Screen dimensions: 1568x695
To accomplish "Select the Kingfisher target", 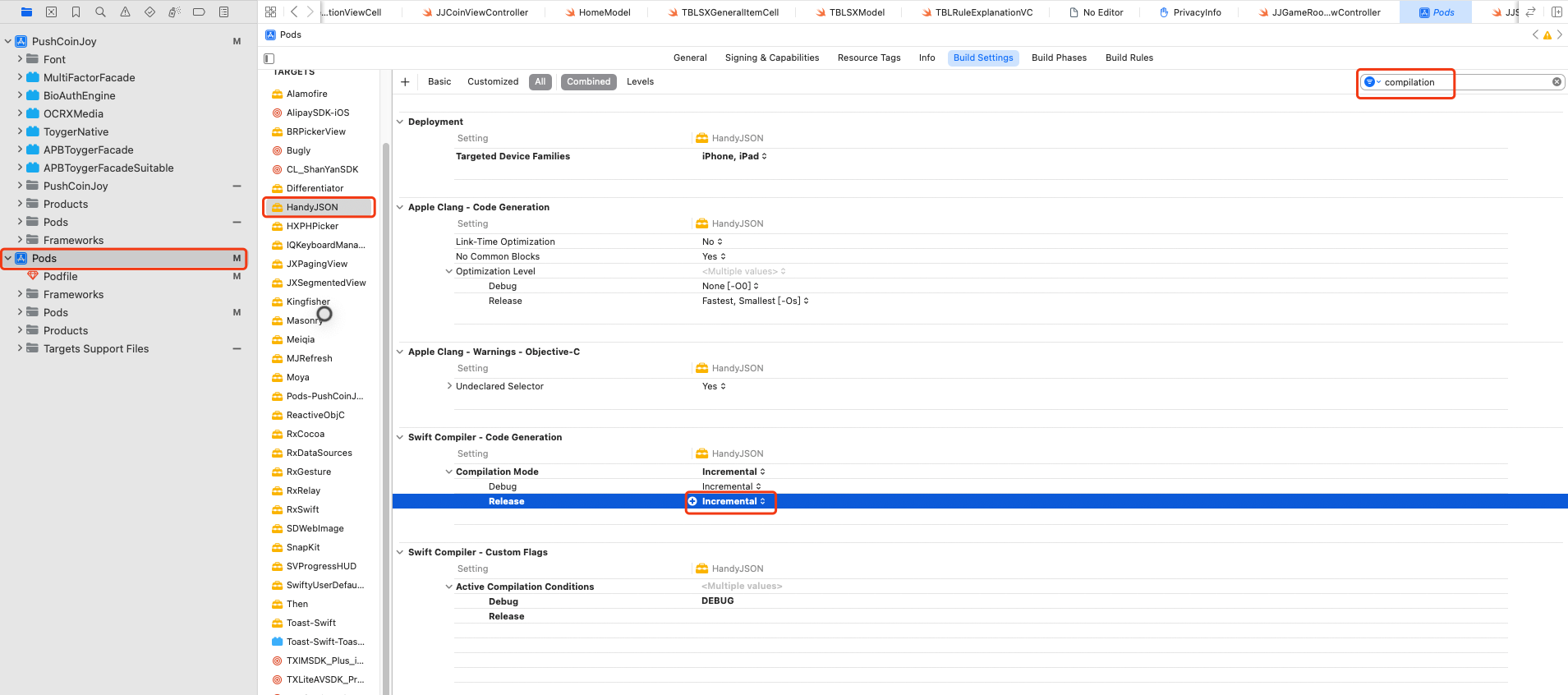I will point(308,302).
